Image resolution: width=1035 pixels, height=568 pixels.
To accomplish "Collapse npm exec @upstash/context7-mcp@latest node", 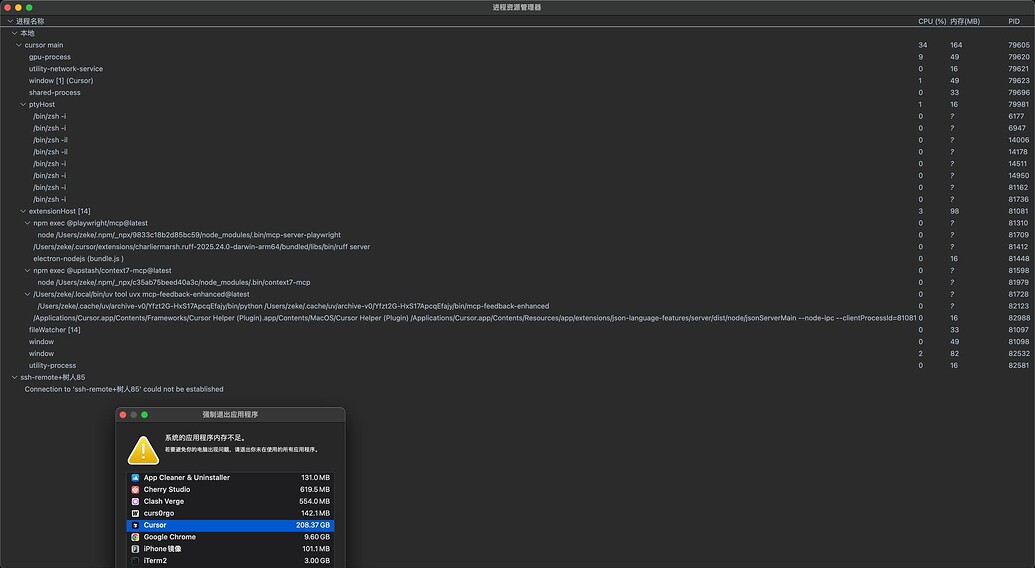I will (28, 270).
